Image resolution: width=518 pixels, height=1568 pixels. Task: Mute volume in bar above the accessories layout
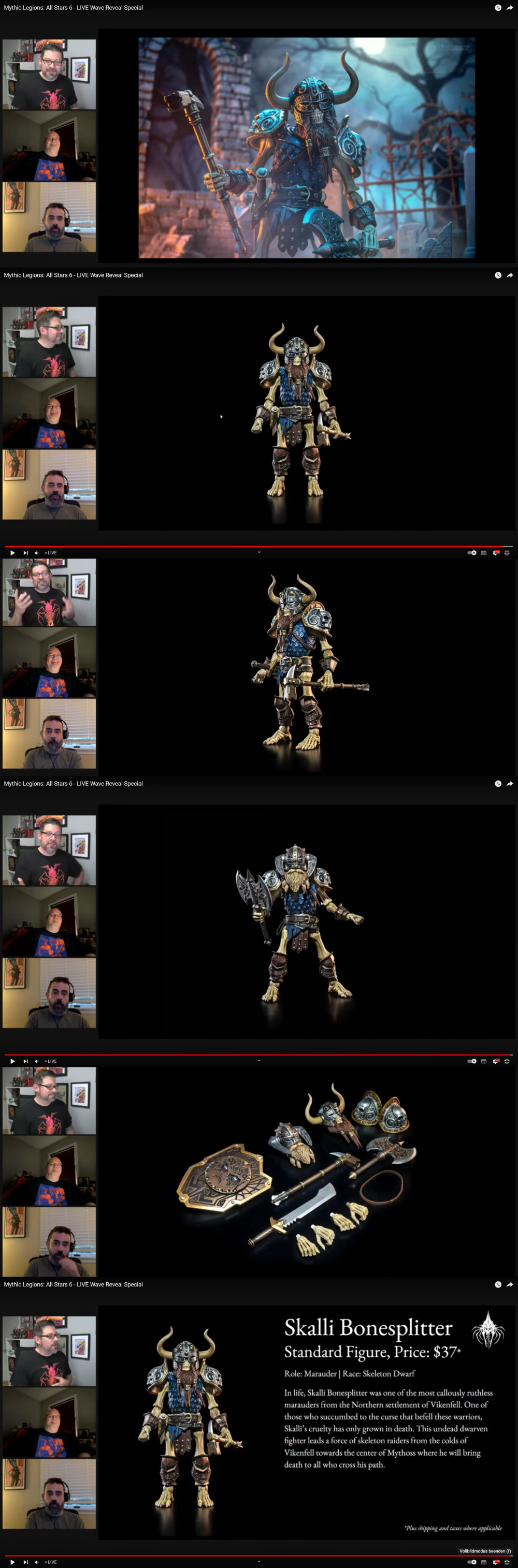coord(37,1061)
